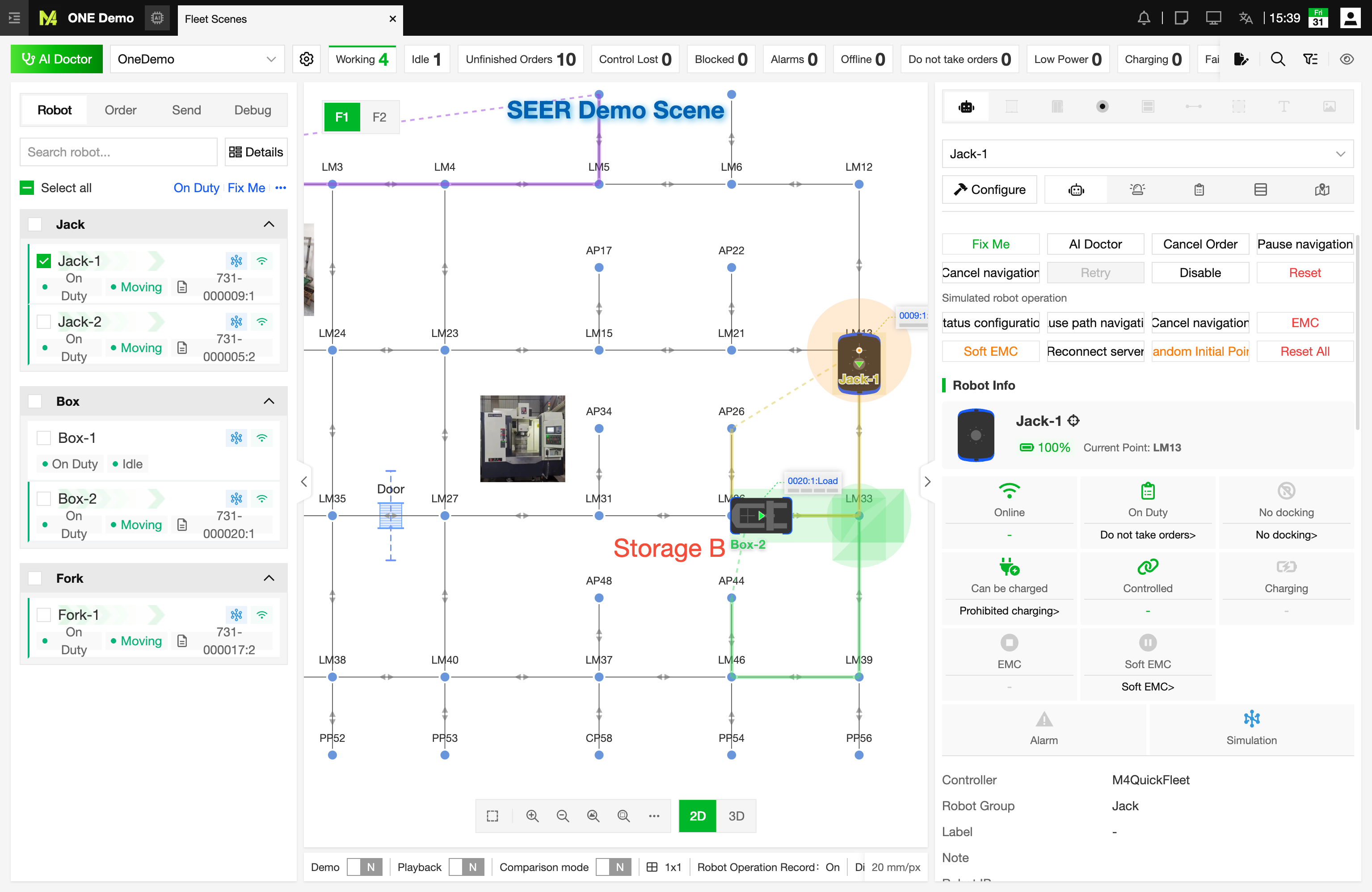The height and width of the screenshot is (892, 1372).
Task: Open the alarm siren tab icon under Jack-1
Action: (x=1137, y=189)
